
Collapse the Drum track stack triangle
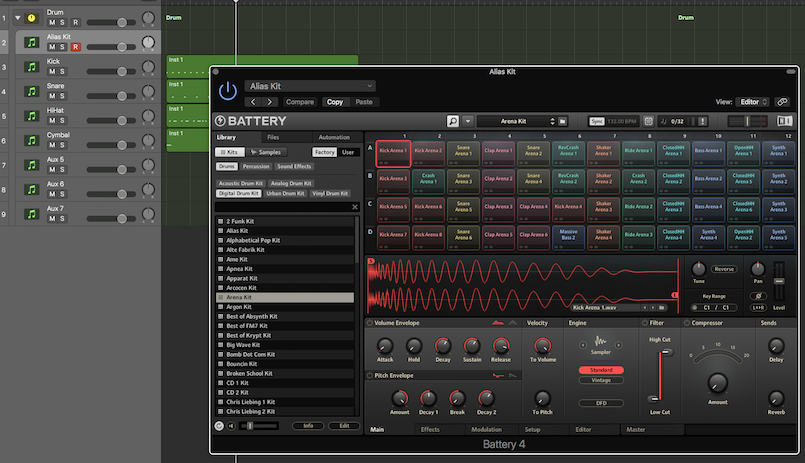tap(17, 18)
